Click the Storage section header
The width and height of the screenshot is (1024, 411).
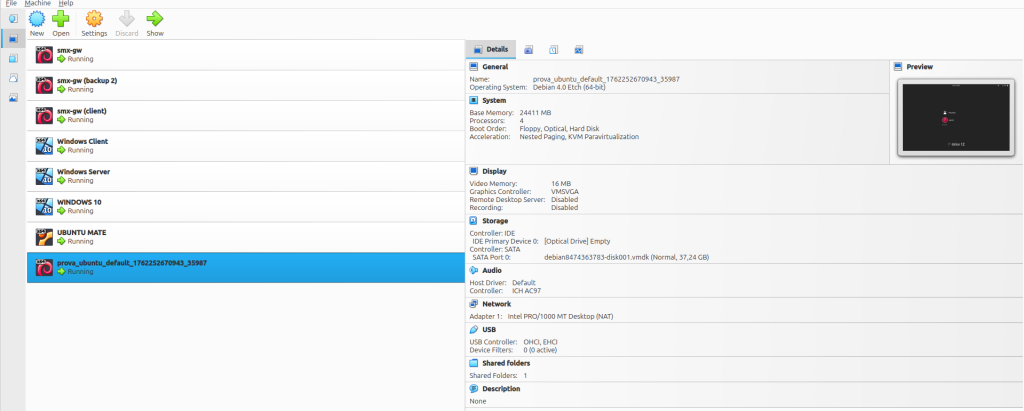pyautogui.click(x=495, y=220)
